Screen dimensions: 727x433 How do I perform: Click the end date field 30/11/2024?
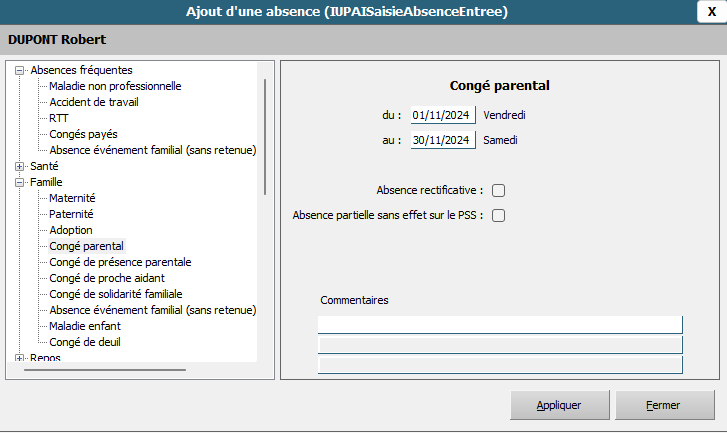pyautogui.click(x=441, y=141)
